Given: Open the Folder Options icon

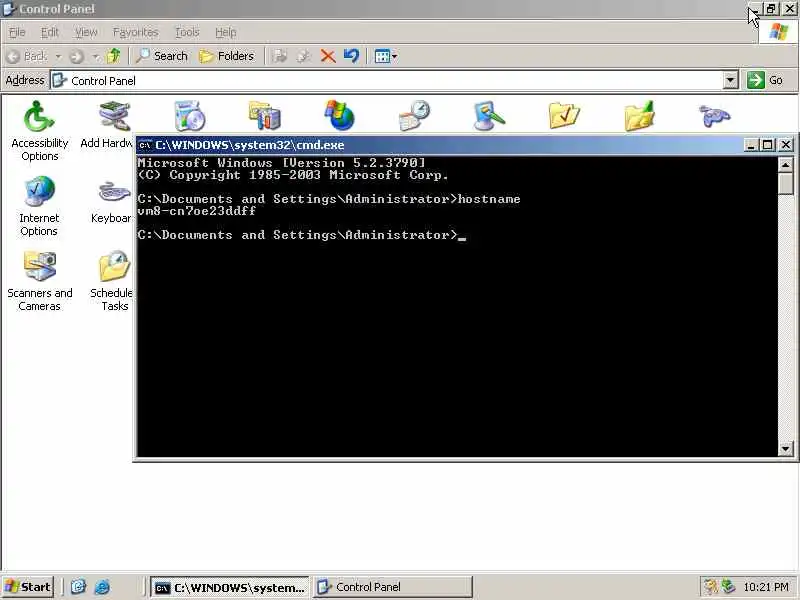Looking at the screenshot, I should click(564, 115).
